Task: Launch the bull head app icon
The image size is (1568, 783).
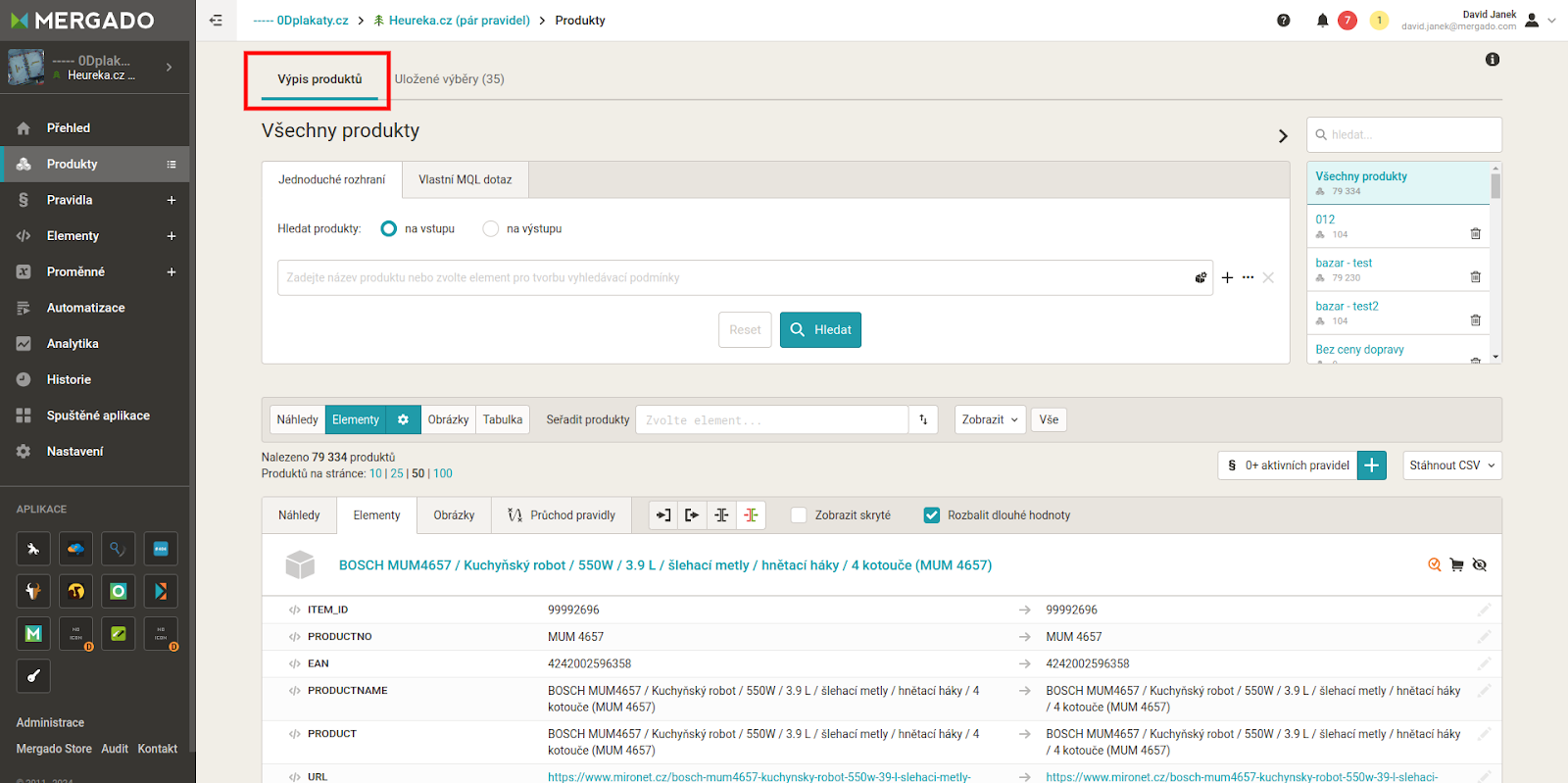Action: pos(33,591)
